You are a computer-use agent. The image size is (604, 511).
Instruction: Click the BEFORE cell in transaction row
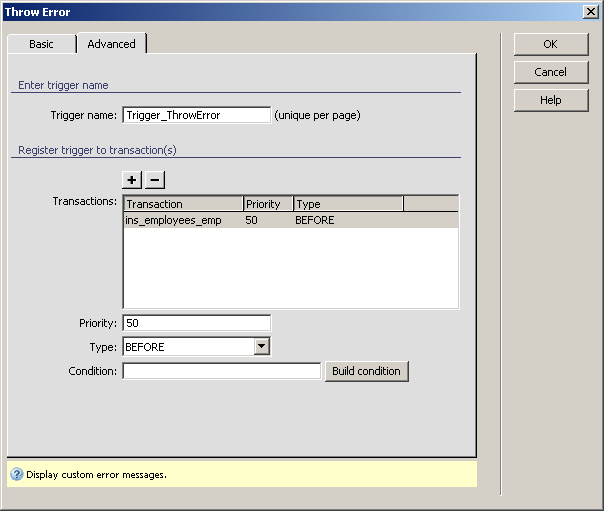[315, 220]
